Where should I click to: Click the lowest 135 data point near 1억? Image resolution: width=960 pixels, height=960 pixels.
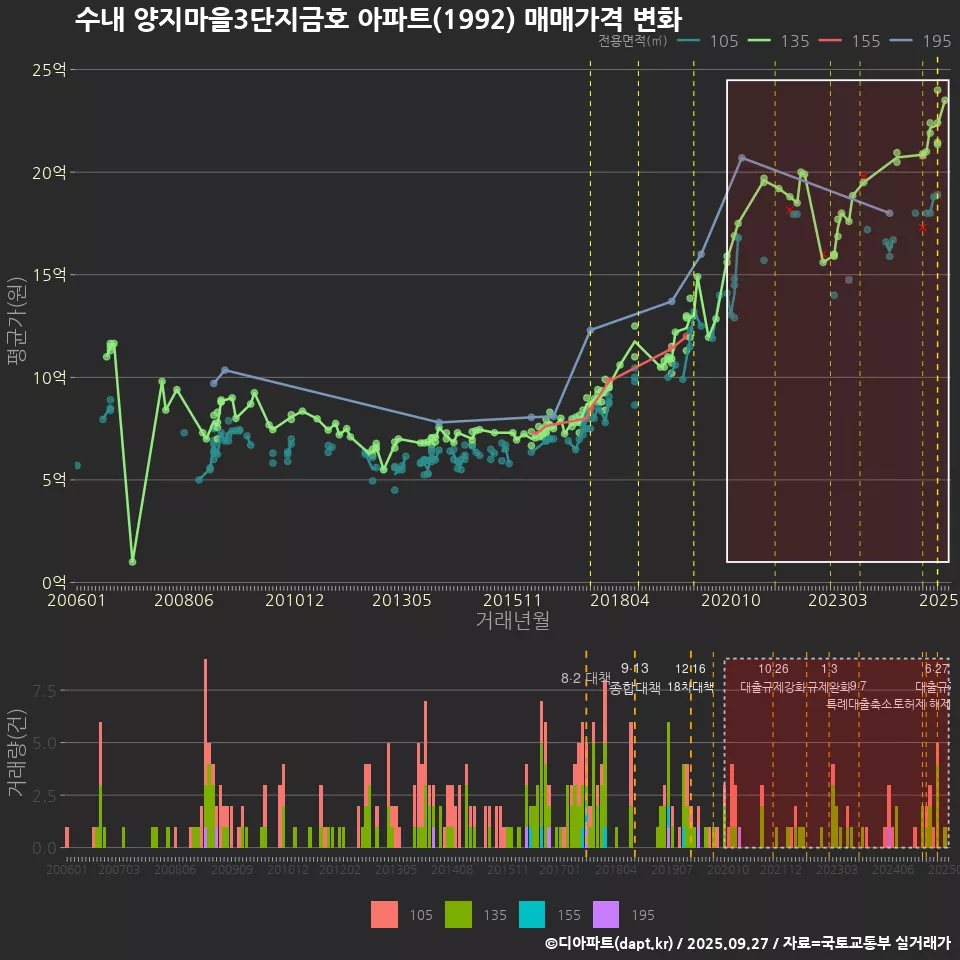133,561
